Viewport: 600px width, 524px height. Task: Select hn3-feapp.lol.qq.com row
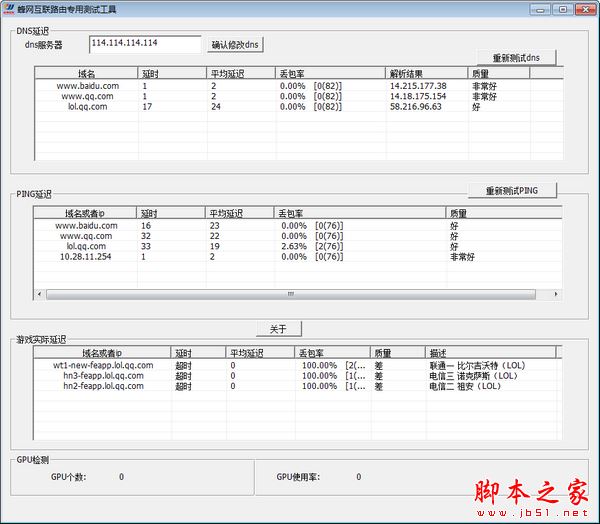click(298, 375)
